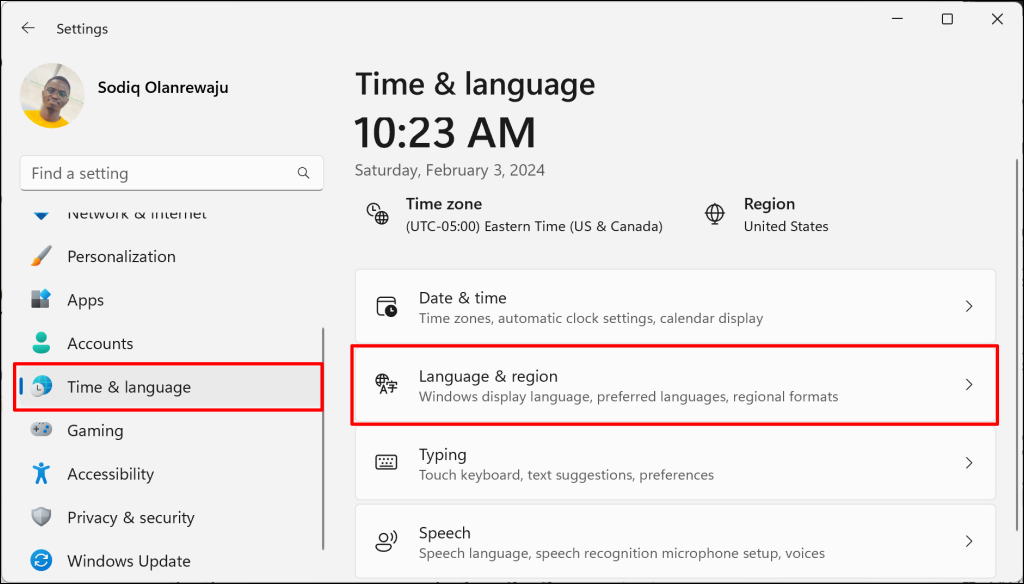Open the Language & region settings title
Image resolution: width=1024 pixels, height=584 pixels.
coord(488,376)
